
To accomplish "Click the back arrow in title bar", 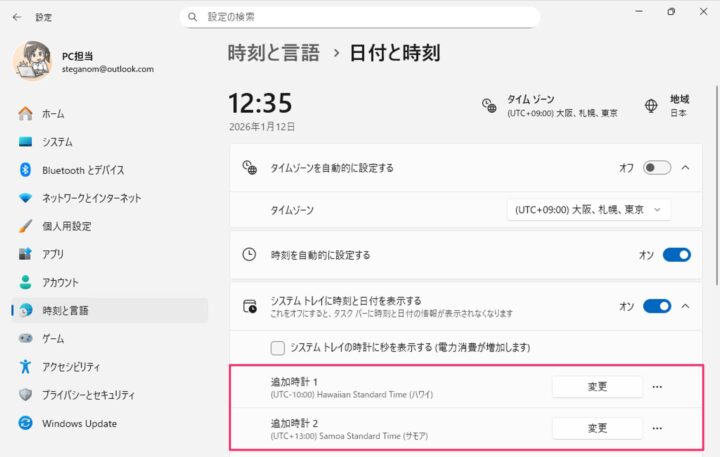I will [x=16, y=17].
